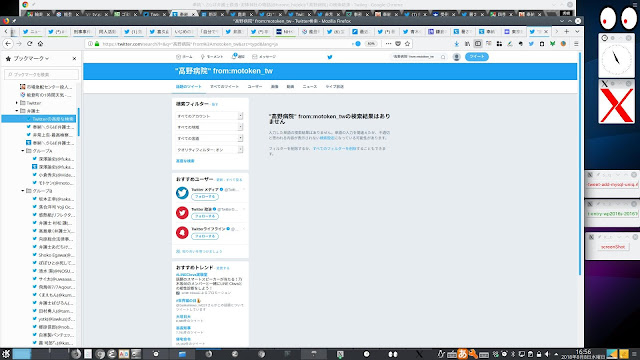Open Firefox home page icon
640x360 pixels.
(x=40, y=43)
